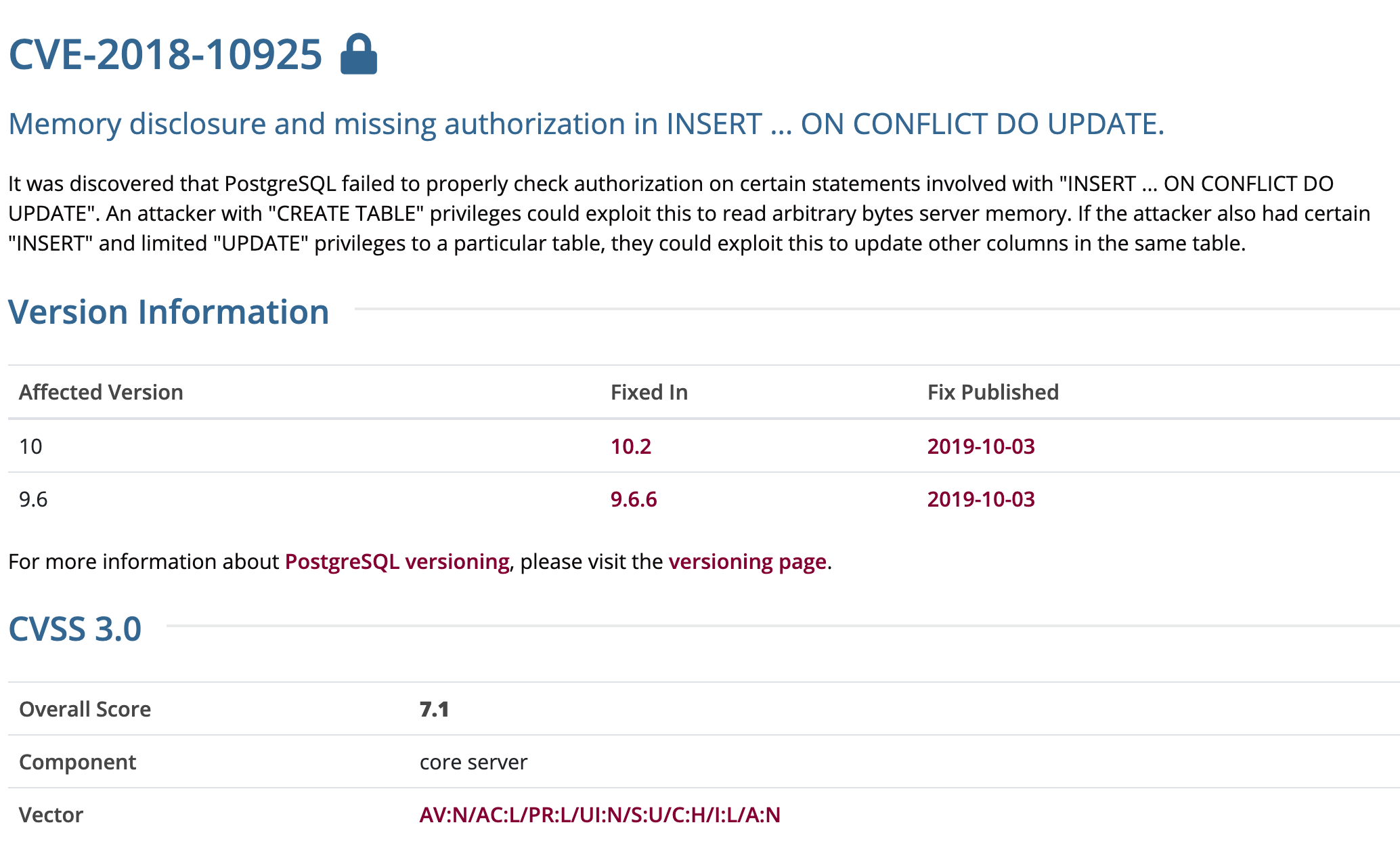
Task: Click the 2019-10-03 date for version 10
Action: point(980,446)
